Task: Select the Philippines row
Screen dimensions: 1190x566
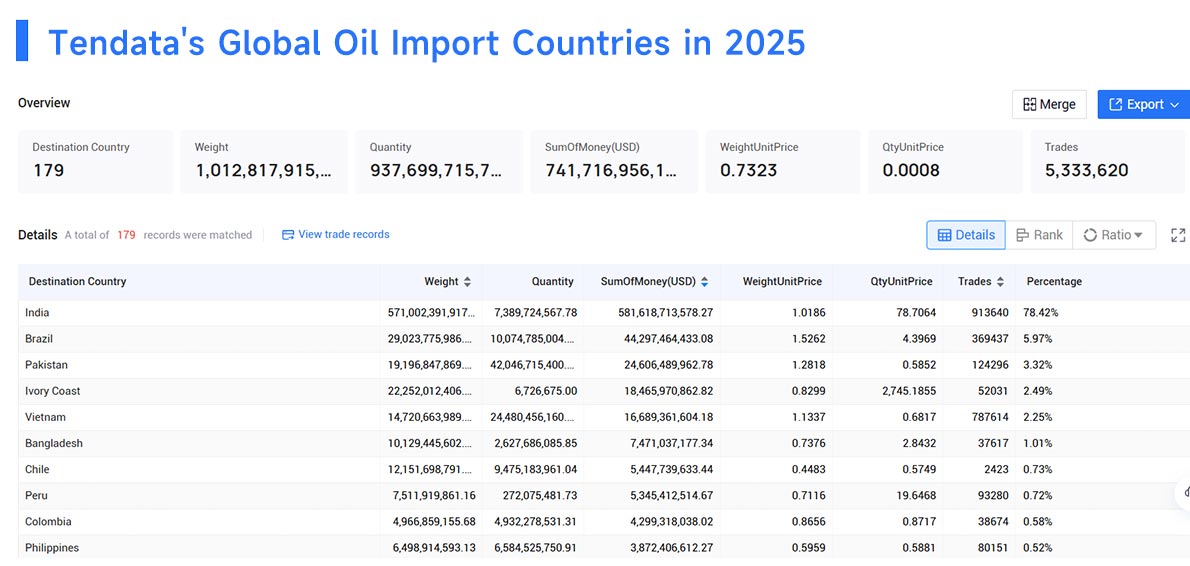Action: (x=604, y=548)
